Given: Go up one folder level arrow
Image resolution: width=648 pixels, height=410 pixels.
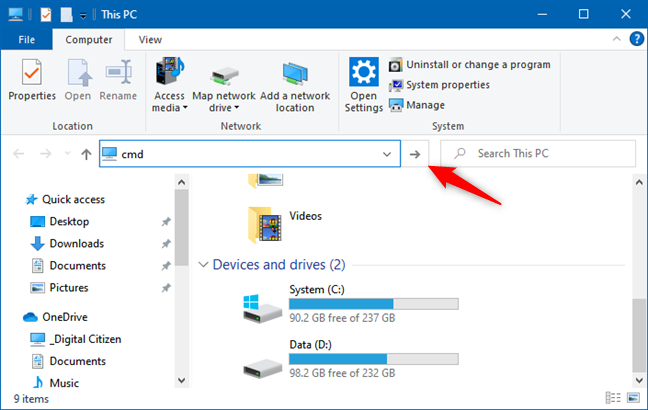Looking at the screenshot, I should pos(86,154).
